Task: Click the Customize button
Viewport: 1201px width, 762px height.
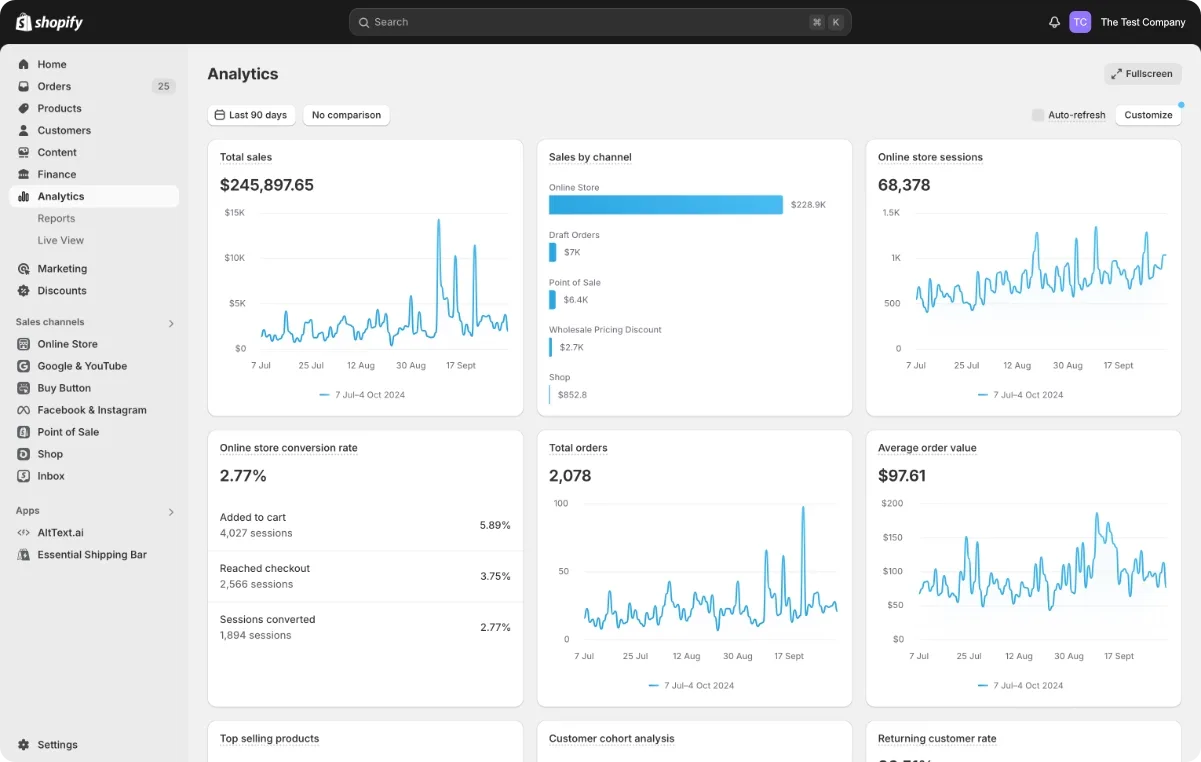Action: tap(1148, 115)
